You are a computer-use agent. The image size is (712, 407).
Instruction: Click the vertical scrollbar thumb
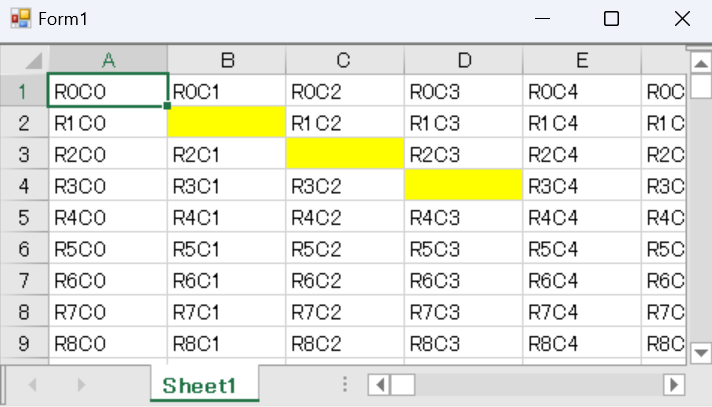701,86
